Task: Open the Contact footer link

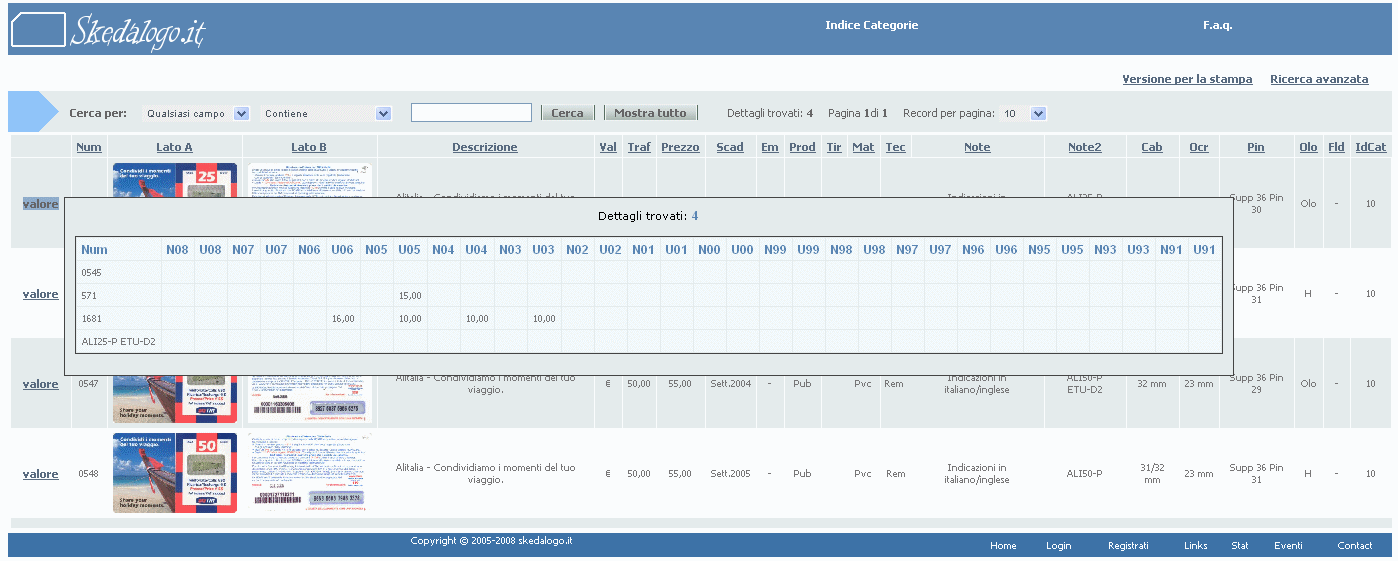Action: coord(1355,546)
